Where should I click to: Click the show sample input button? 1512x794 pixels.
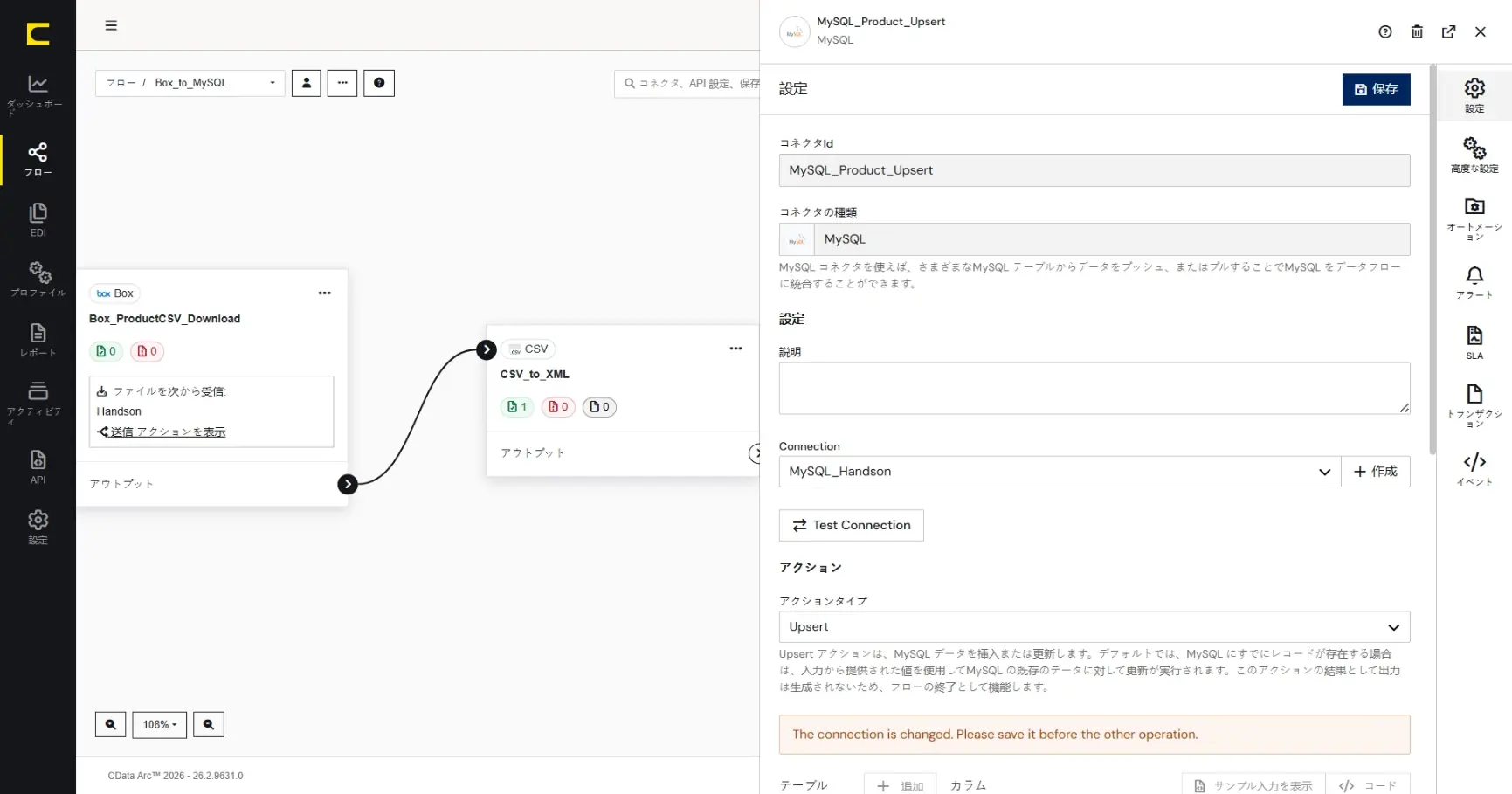(x=1253, y=785)
